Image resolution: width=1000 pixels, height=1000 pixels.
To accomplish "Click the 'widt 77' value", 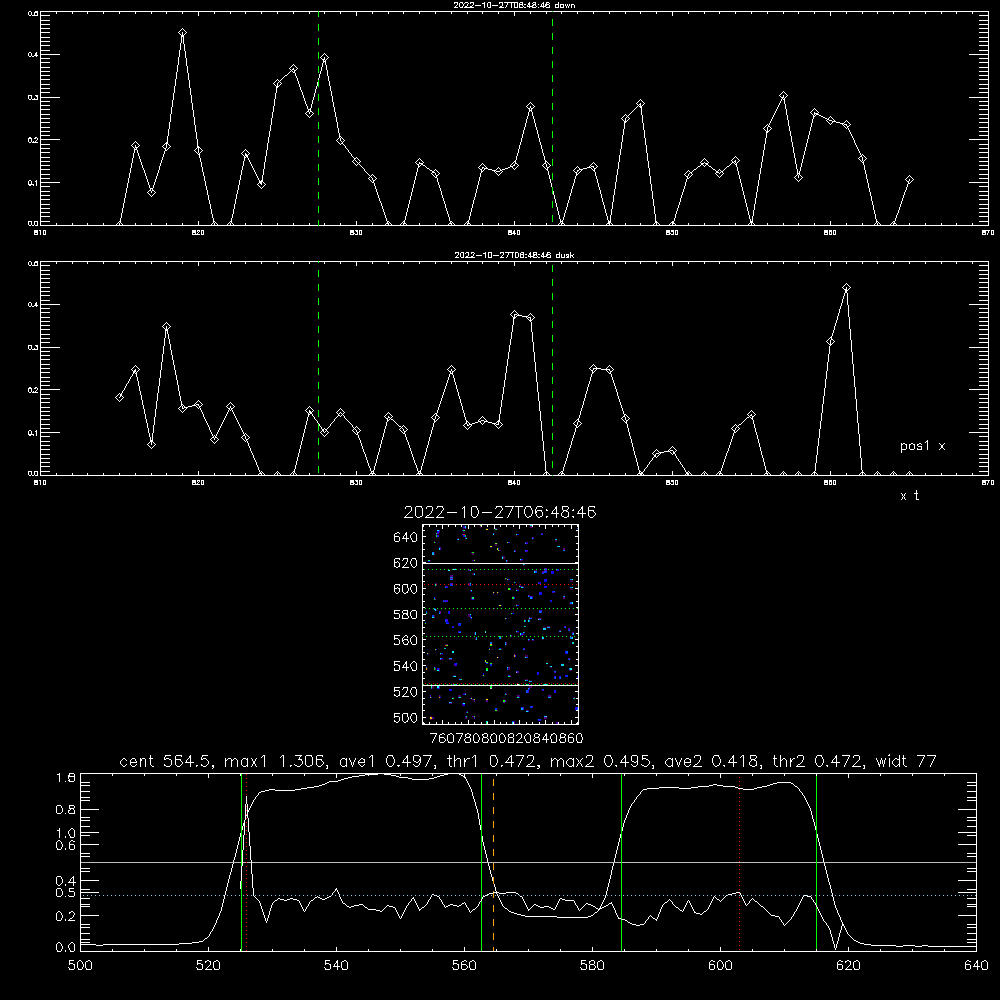I will click(906, 761).
